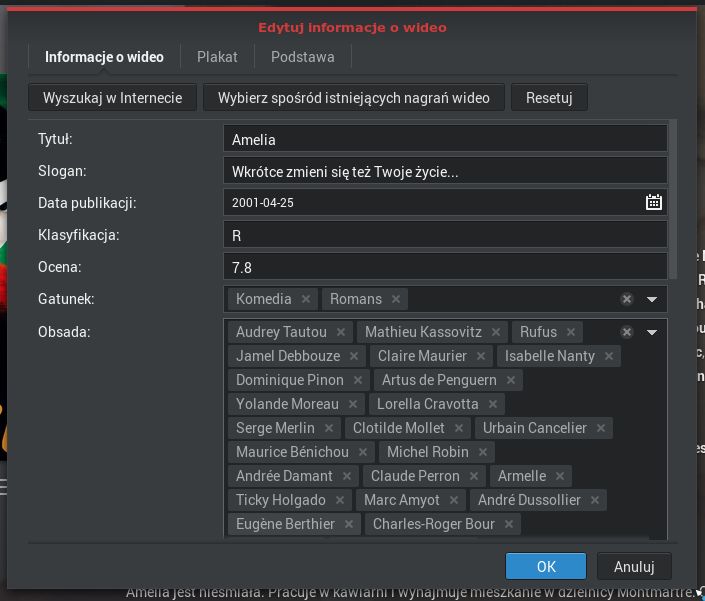Remove Claire Maurier from cast
The width and height of the screenshot is (705, 601).
[481, 356]
